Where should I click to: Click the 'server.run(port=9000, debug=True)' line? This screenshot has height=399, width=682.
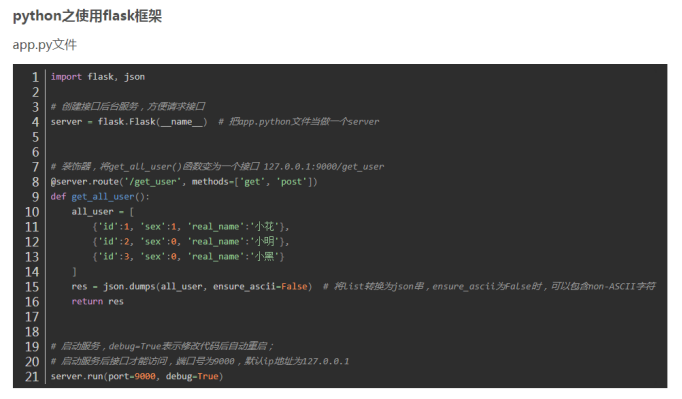pos(137,376)
